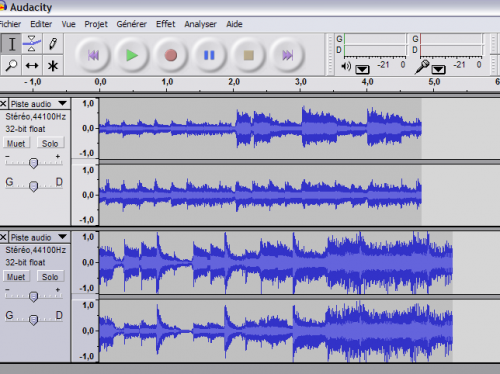This screenshot has width=500, height=374.
Task: Click the input level meter G bar
Action: coord(451,39)
